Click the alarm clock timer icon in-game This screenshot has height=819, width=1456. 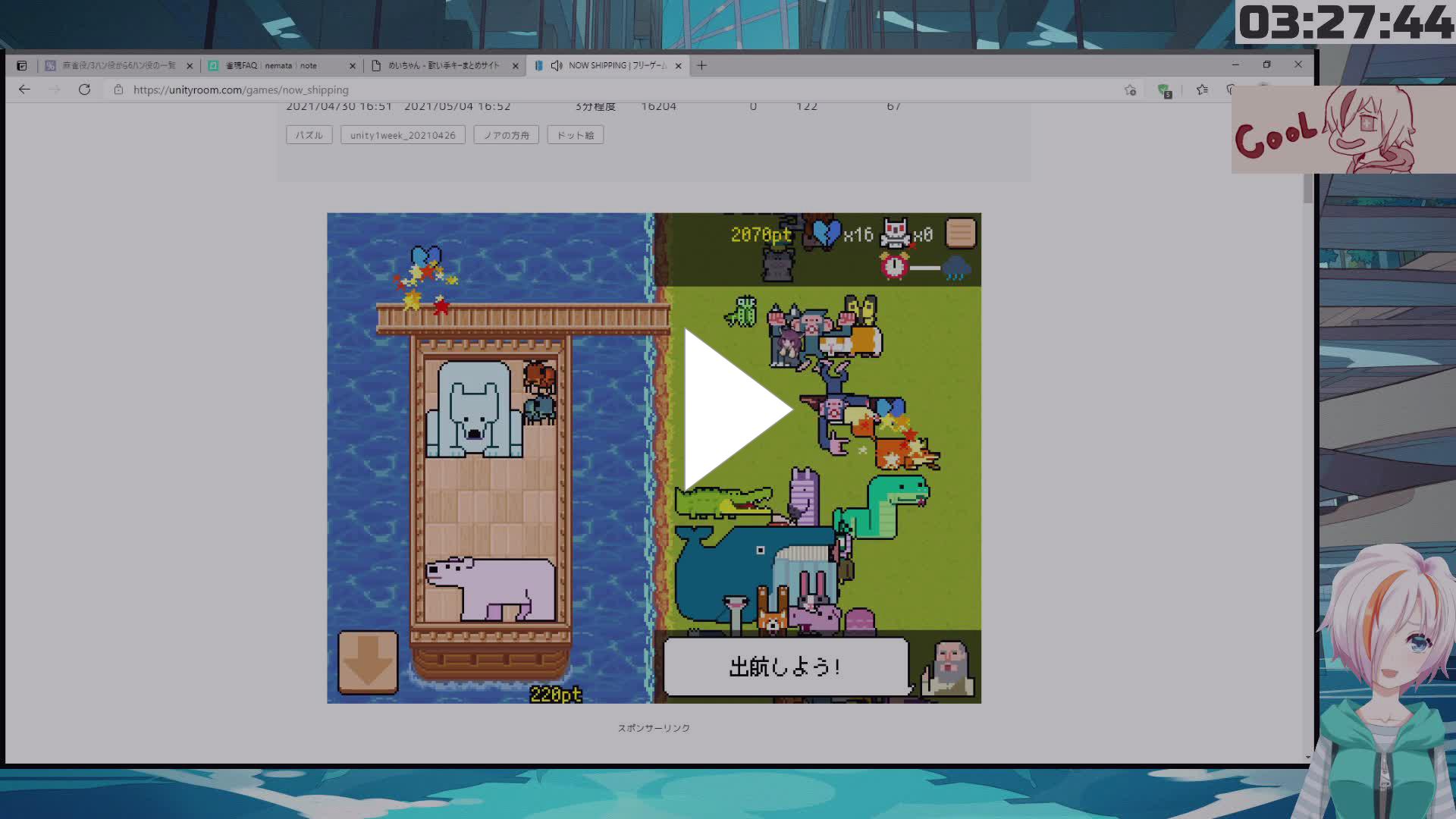click(x=895, y=267)
